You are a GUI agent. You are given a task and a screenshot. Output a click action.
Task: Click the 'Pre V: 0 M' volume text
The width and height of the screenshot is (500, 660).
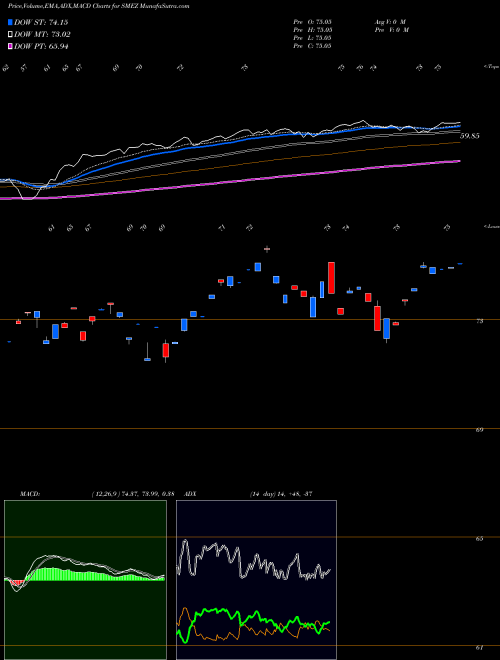(x=392, y=29)
